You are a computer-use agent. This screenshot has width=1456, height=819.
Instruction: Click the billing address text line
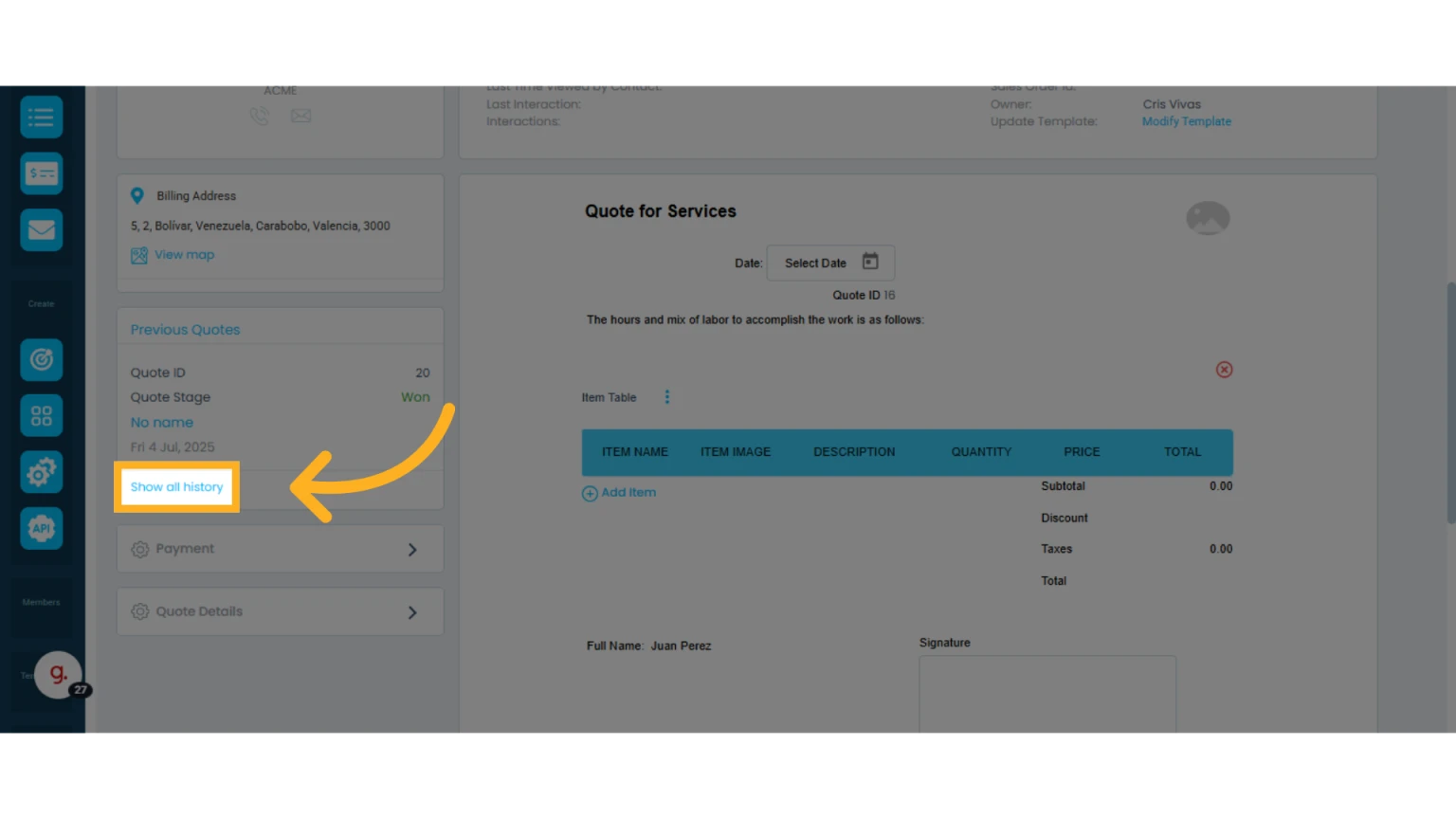tap(261, 227)
